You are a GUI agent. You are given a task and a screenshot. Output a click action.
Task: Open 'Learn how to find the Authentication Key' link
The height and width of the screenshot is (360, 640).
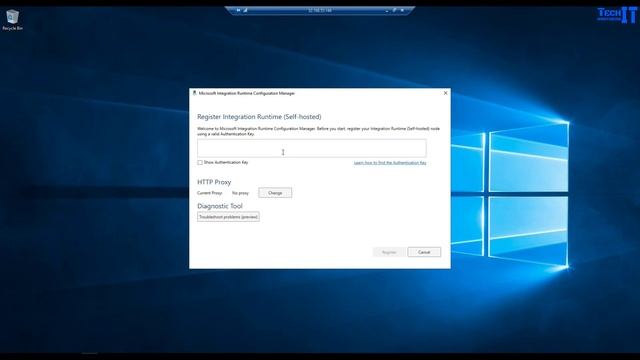[390, 163]
